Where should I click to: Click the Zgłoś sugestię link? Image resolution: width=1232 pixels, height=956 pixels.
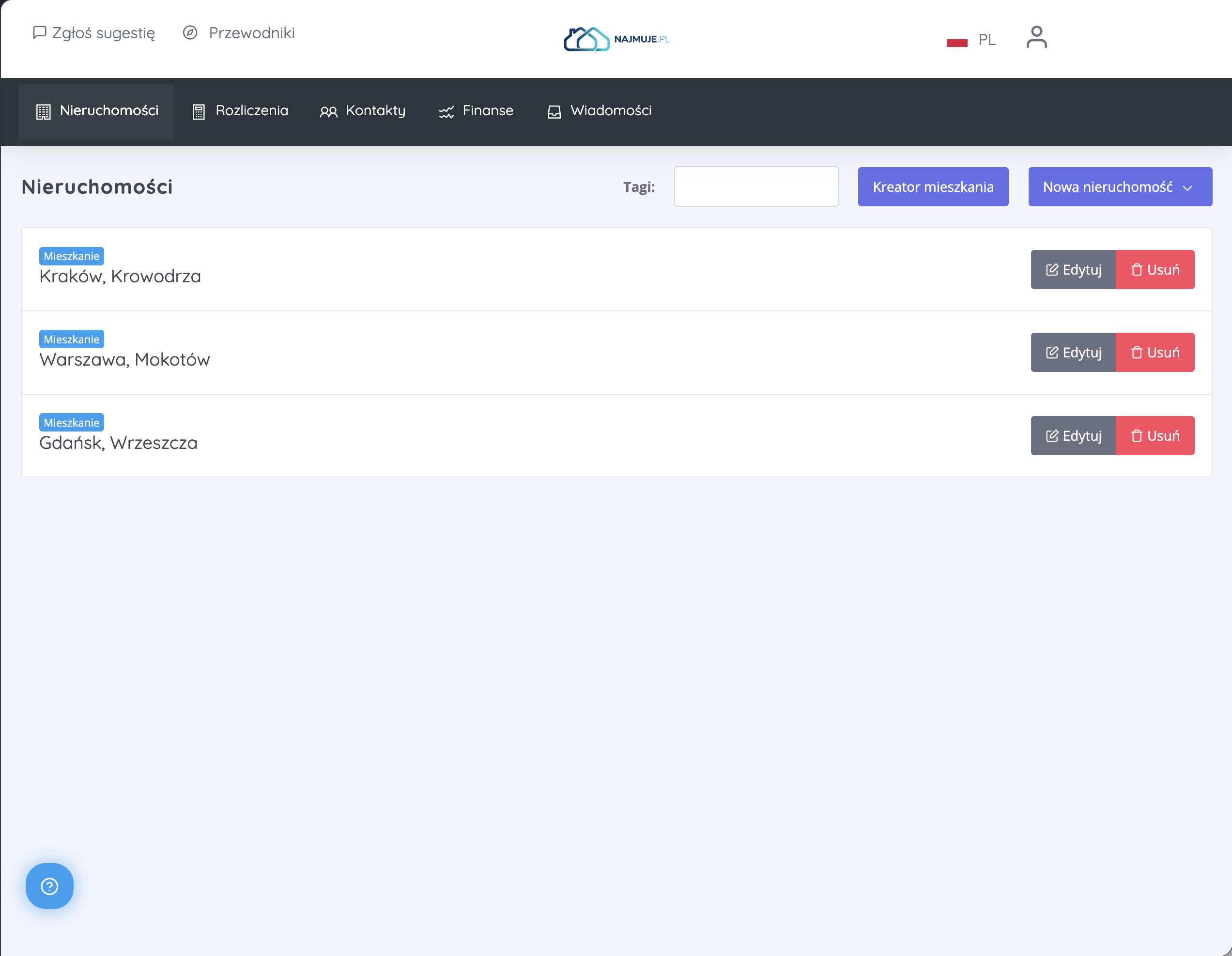94,33
